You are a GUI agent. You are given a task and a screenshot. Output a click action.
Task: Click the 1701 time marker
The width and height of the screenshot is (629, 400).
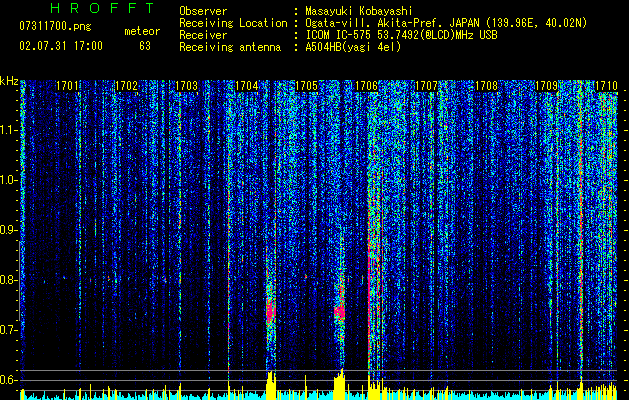67,86
